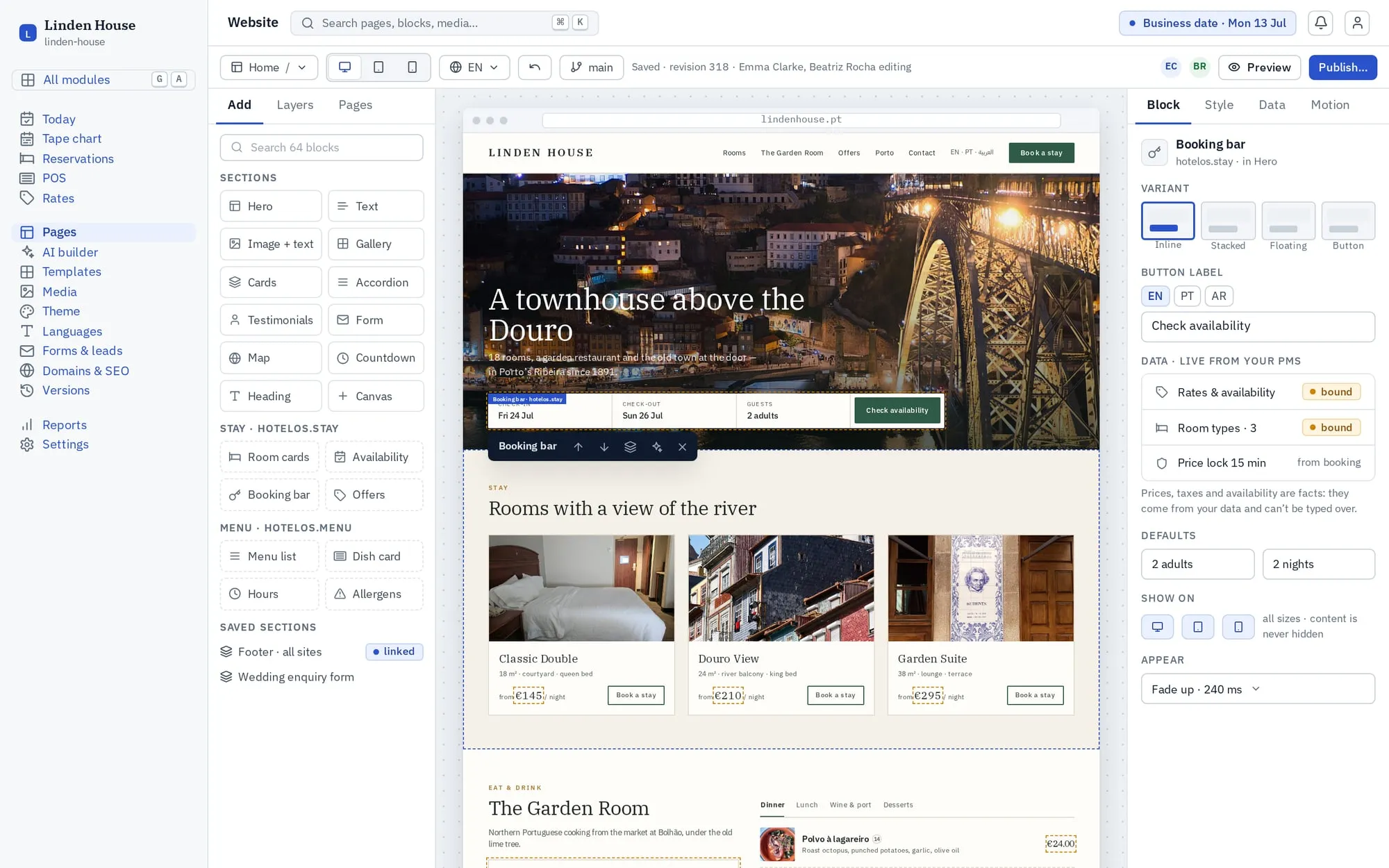
Task: Move Booking bar block down
Action: point(604,446)
